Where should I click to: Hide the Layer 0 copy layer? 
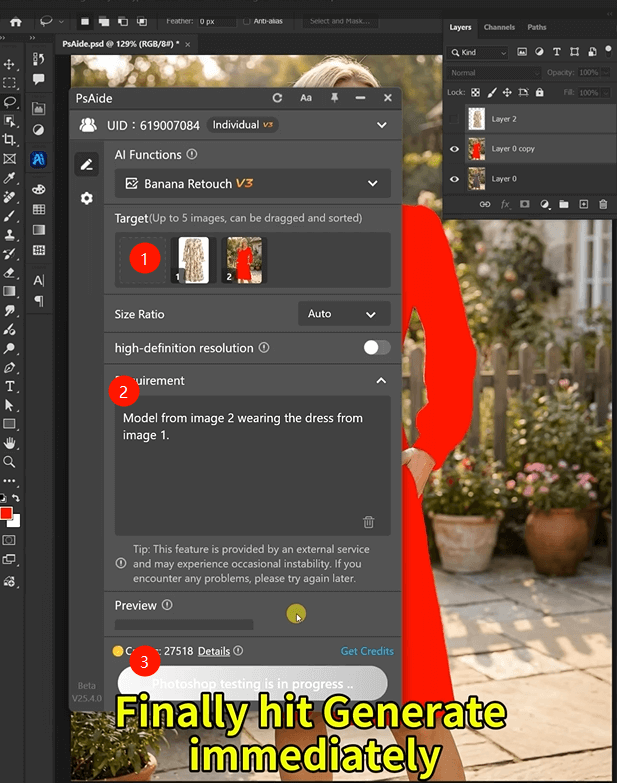click(x=454, y=149)
